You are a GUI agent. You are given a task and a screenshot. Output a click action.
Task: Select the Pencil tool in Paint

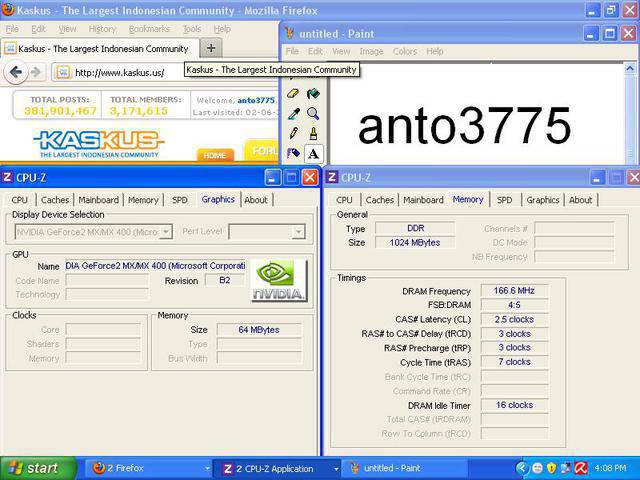pos(293,133)
